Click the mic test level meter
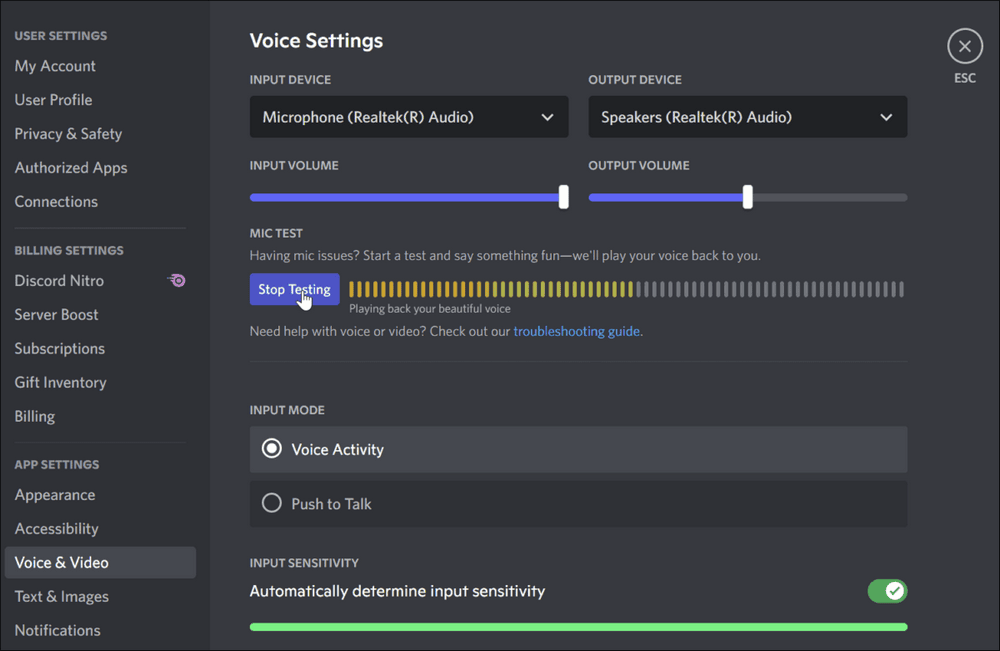 click(x=626, y=290)
